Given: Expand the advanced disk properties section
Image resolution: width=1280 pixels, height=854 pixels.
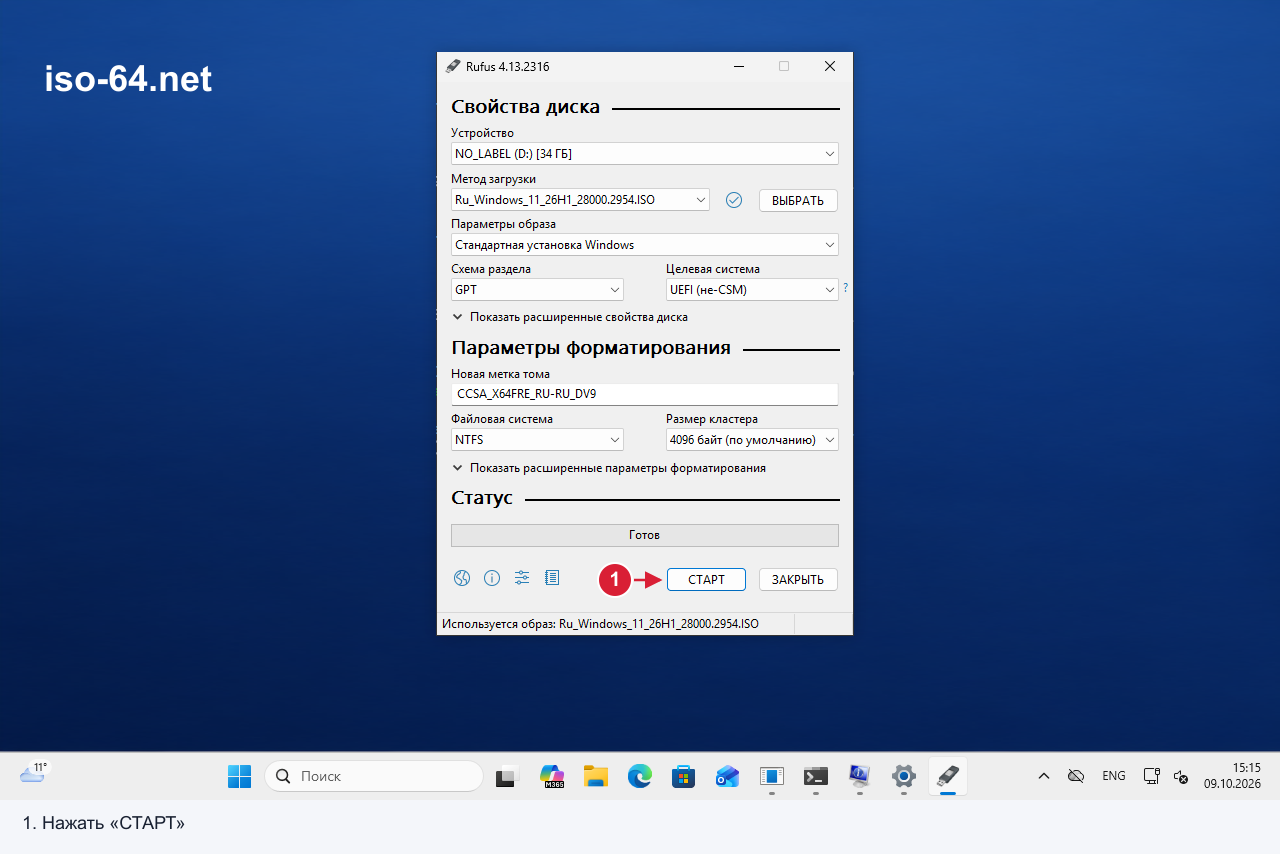Looking at the screenshot, I should pos(570,317).
